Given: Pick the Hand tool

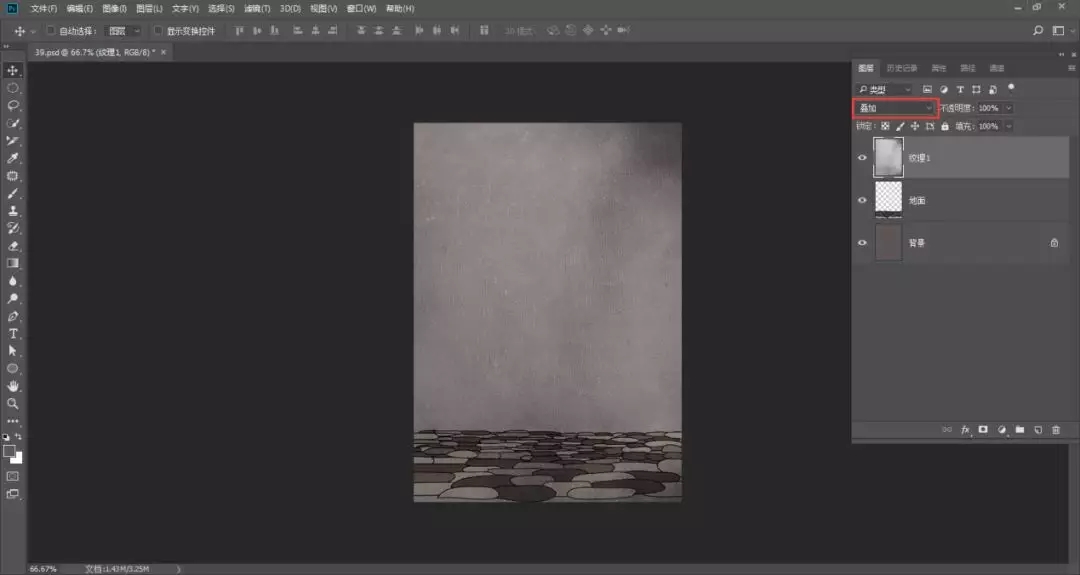Looking at the screenshot, I should click(13, 386).
